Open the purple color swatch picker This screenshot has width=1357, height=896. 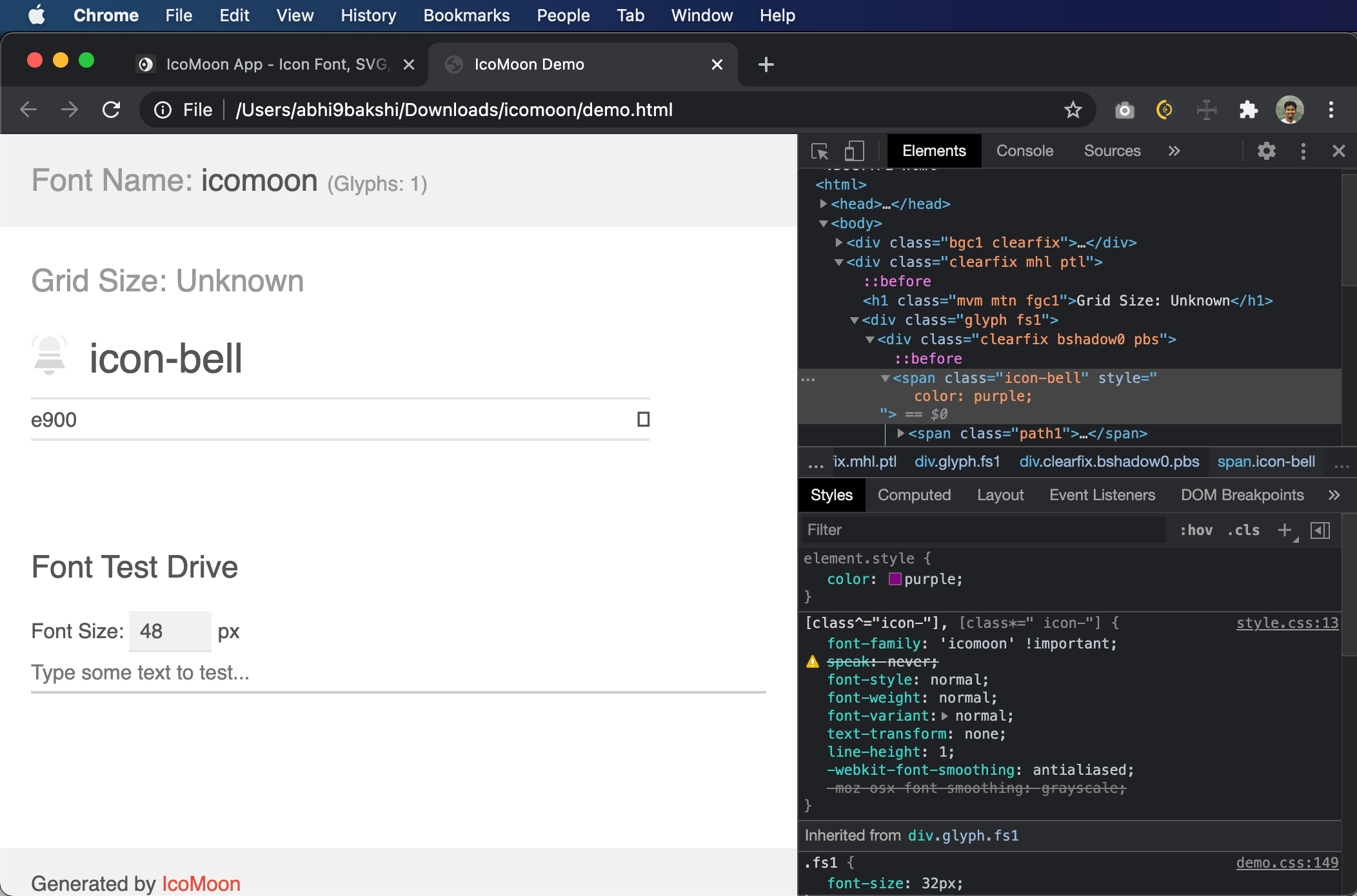coord(895,579)
